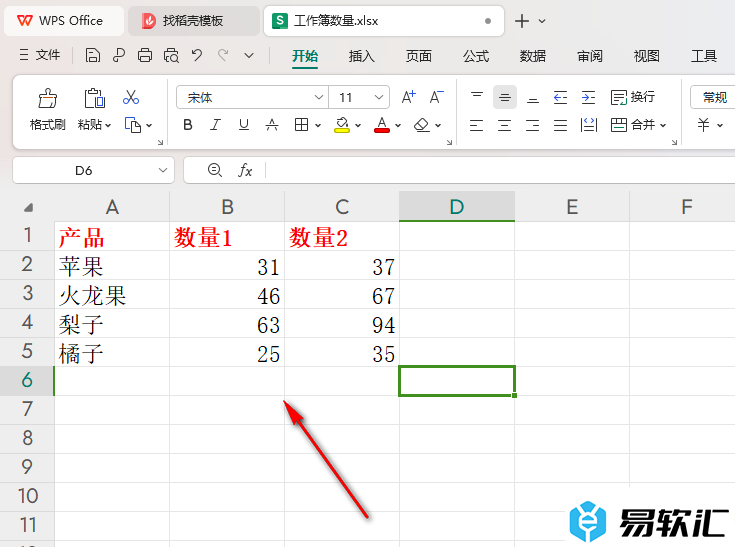Click the Copy icon
The image size is (735, 547).
tap(133, 125)
